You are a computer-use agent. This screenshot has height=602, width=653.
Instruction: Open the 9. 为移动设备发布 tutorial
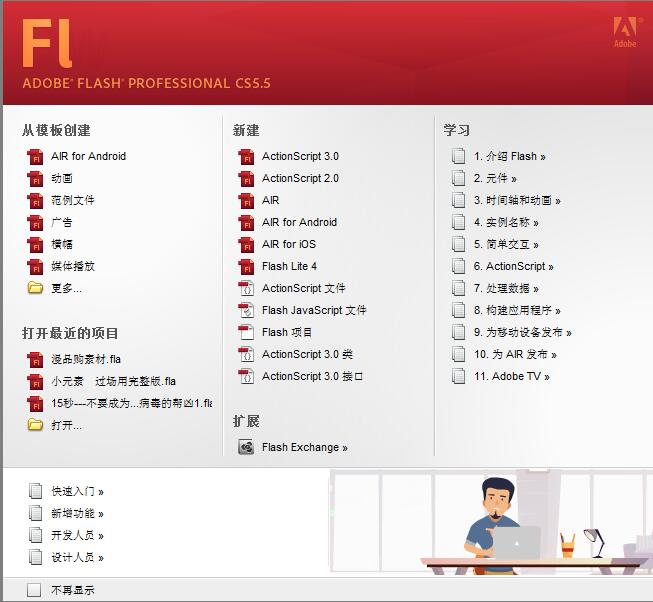click(523, 333)
